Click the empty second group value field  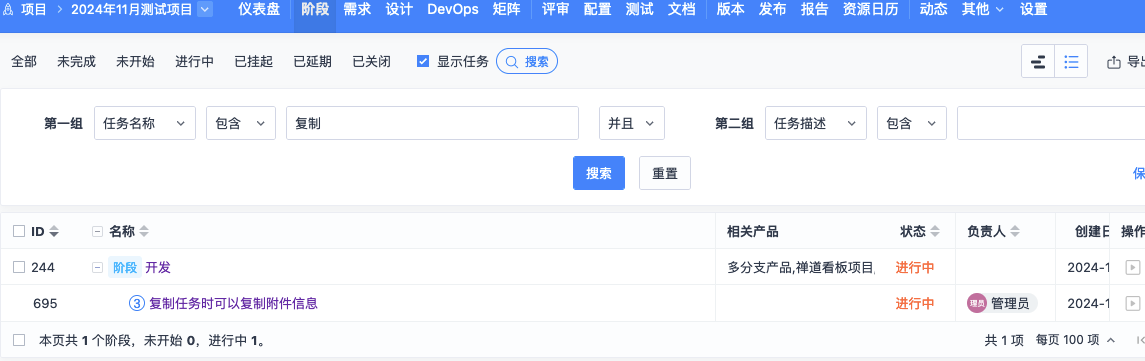coord(1051,123)
